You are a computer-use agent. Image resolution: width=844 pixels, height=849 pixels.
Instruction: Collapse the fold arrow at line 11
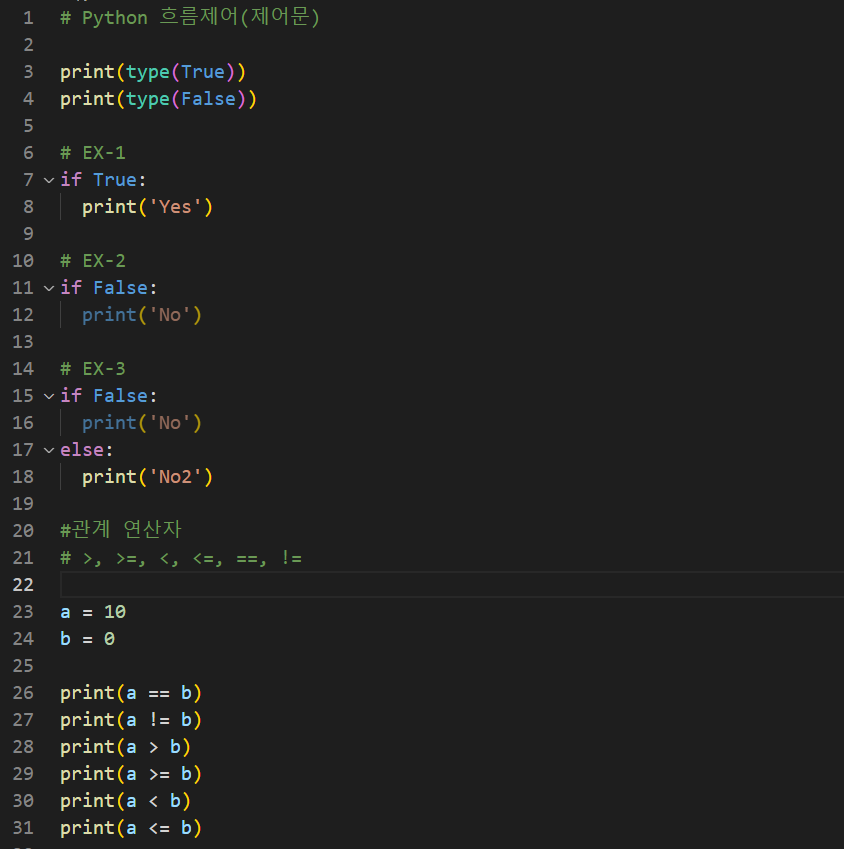(49, 288)
